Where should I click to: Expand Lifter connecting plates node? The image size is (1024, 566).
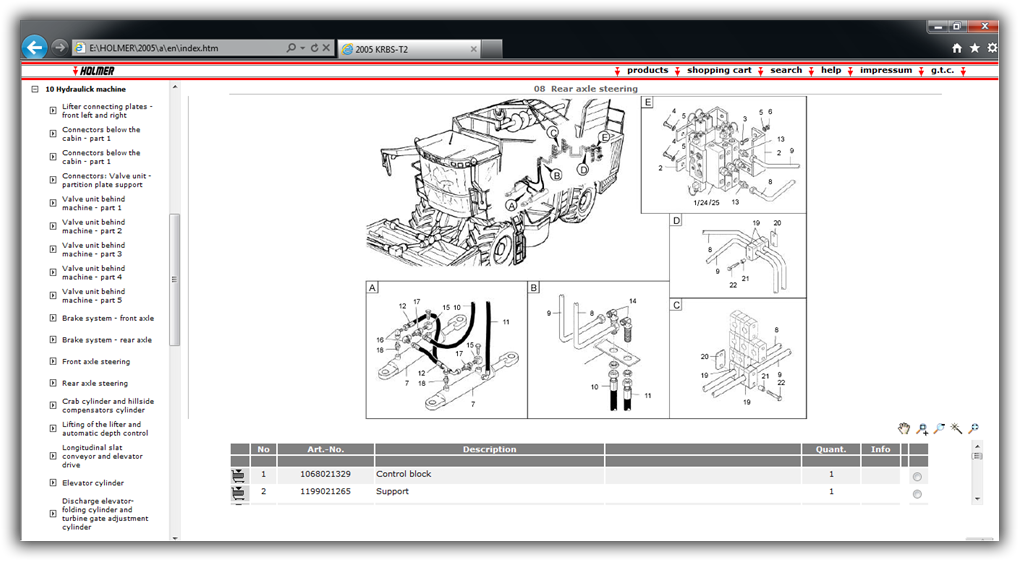53,110
